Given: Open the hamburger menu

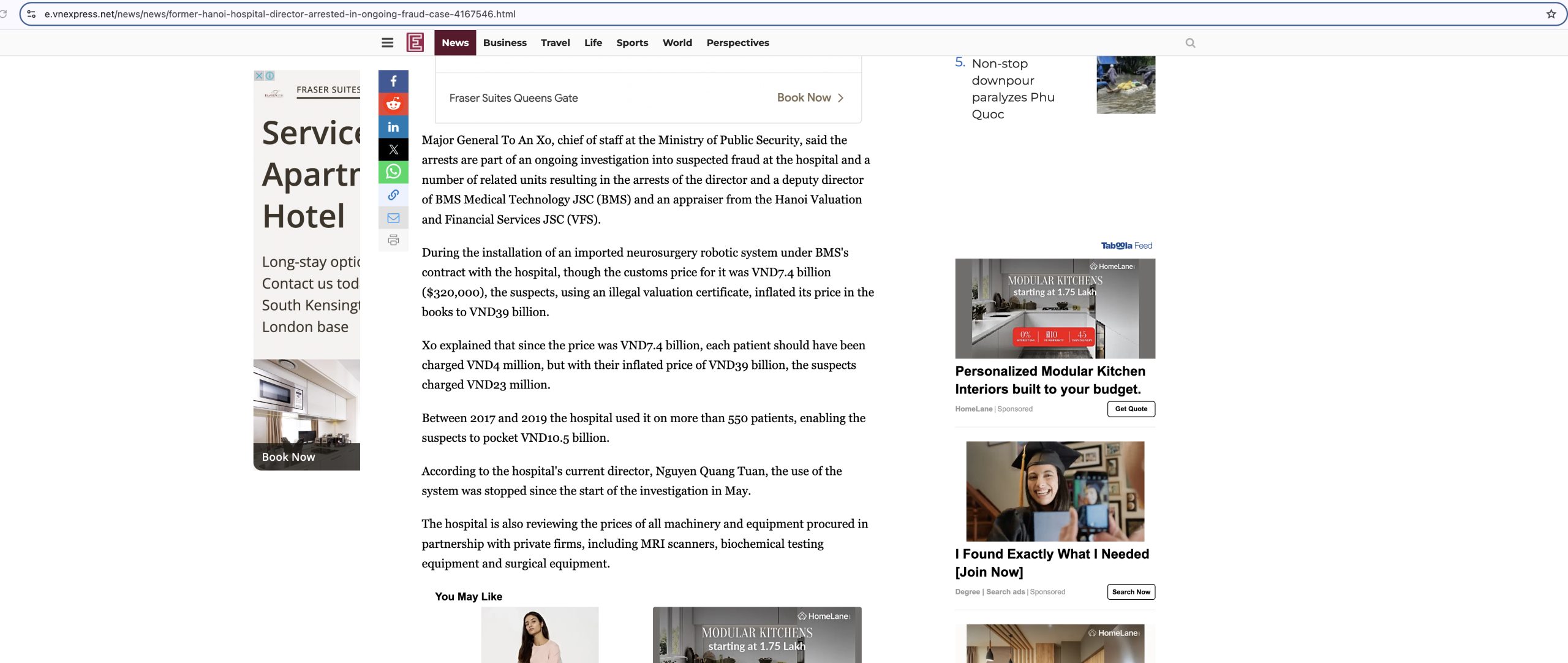Looking at the screenshot, I should (387, 43).
